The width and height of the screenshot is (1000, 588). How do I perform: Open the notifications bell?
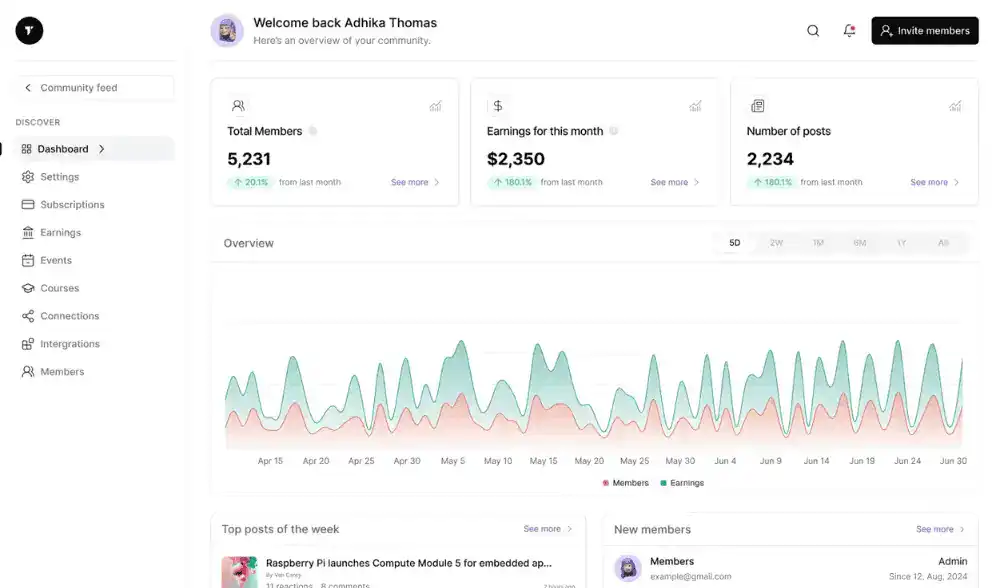coord(849,31)
